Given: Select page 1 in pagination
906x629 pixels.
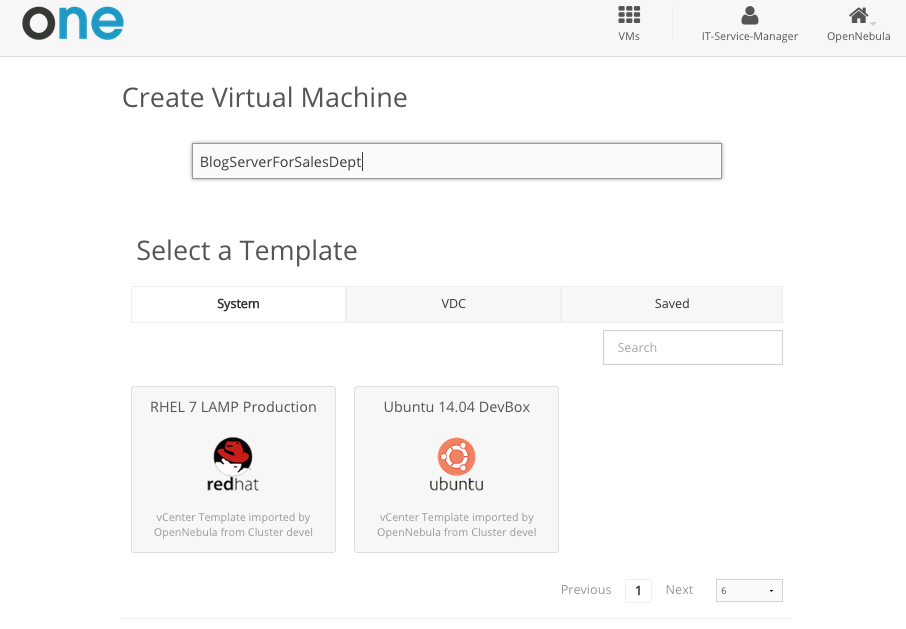Looking at the screenshot, I should tap(638, 590).
